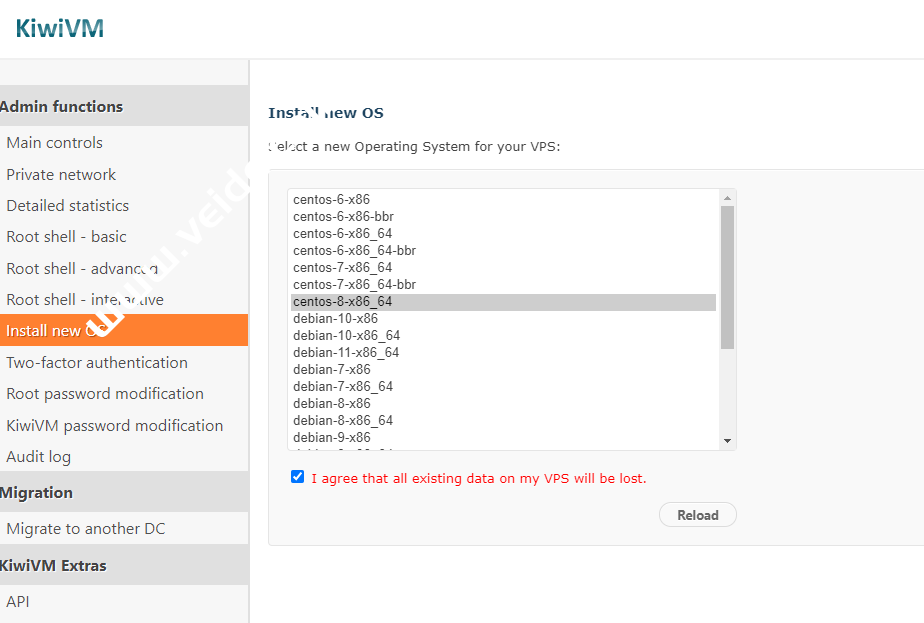The height and width of the screenshot is (623, 924).
Task: Select debian-10-x86 option
Action: pyautogui.click(x=503, y=319)
